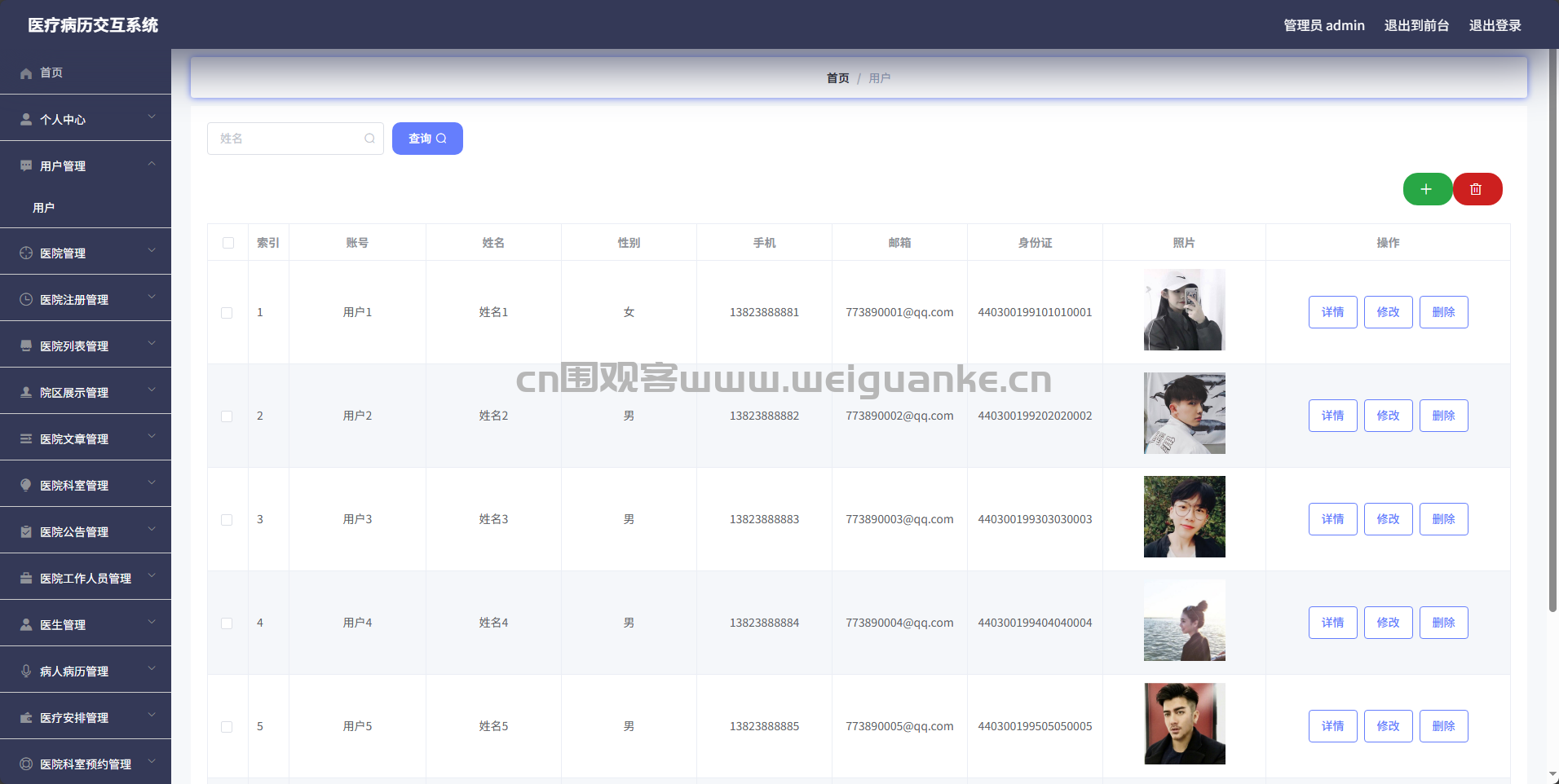Viewport: 1559px width, 784px height.
Task: Expand the 医院文章管理 chevron
Action: (x=152, y=437)
